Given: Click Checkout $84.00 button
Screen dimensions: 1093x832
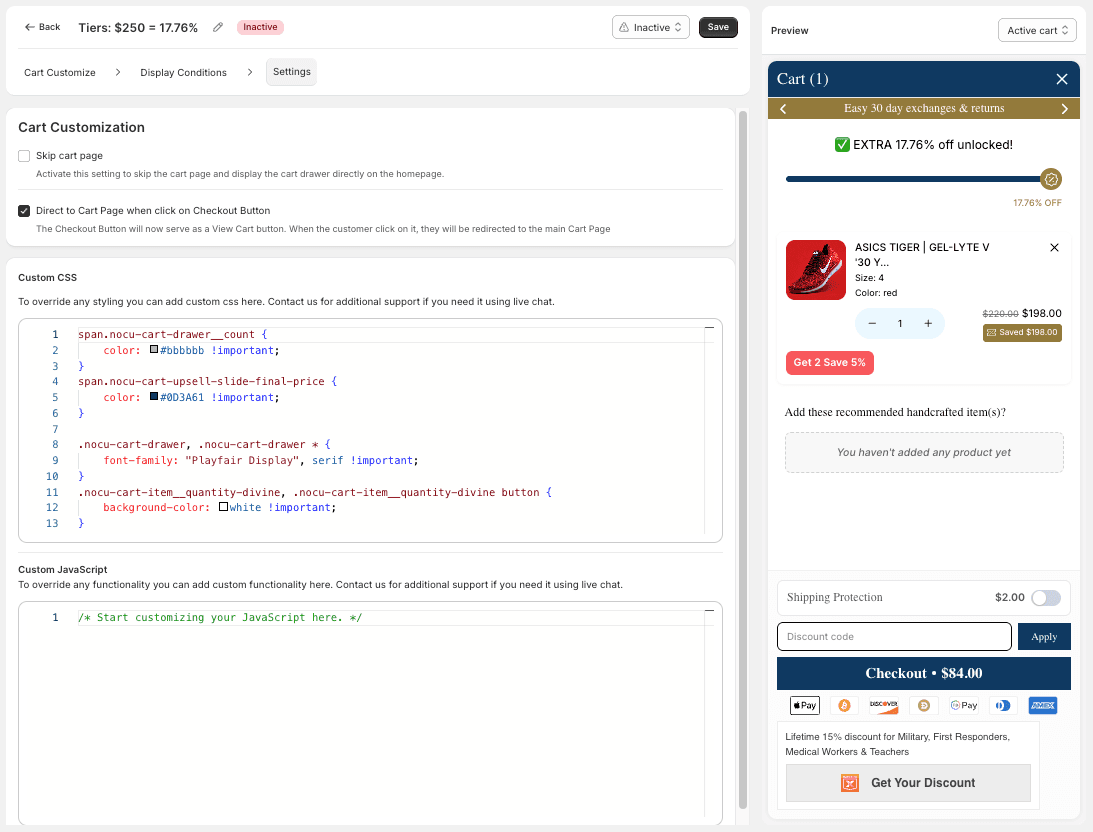Looking at the screenshot, I should coord(924,673).
